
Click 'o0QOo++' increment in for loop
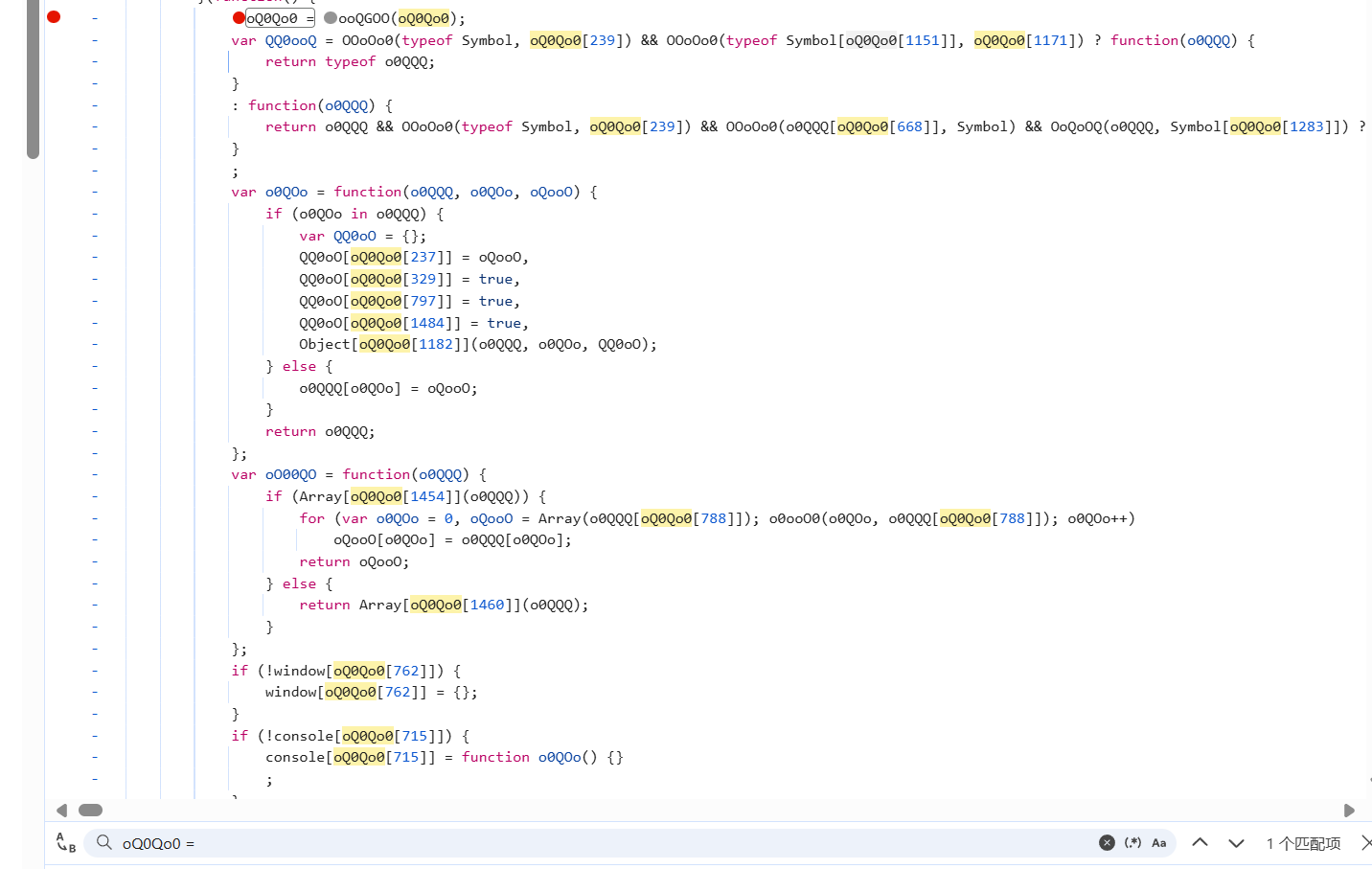click(1097, 518)
